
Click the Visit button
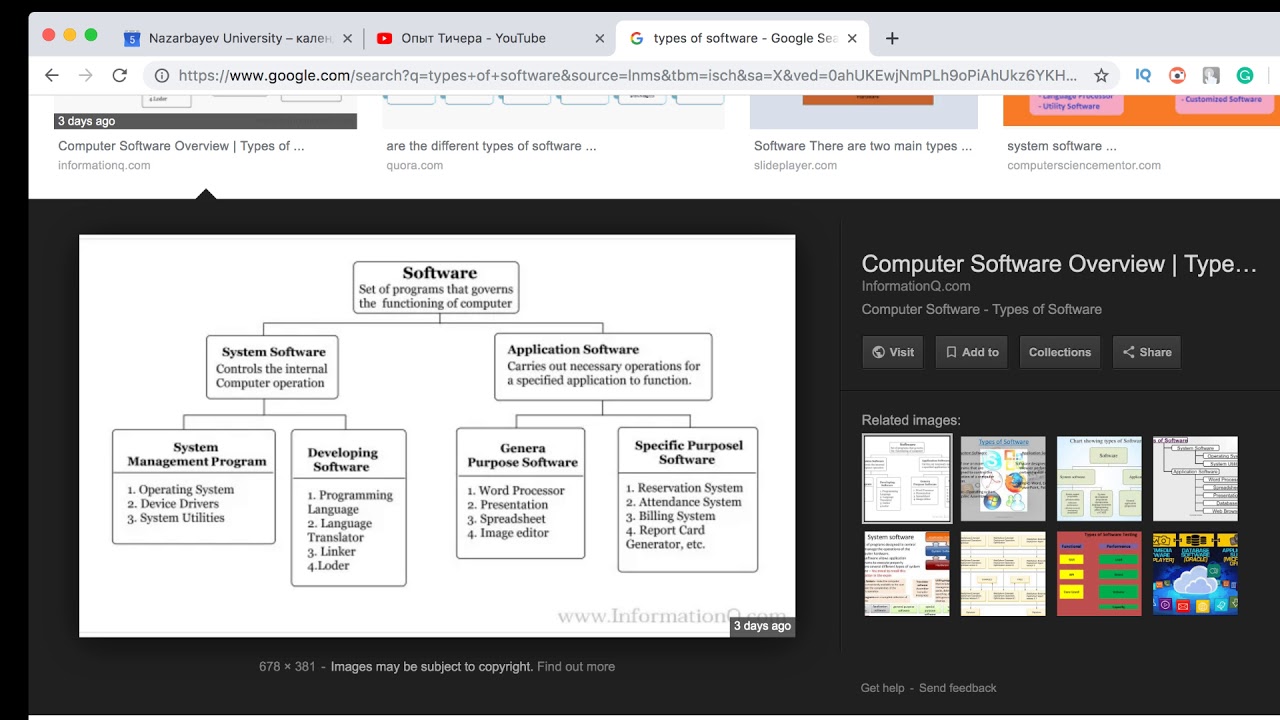892,352
